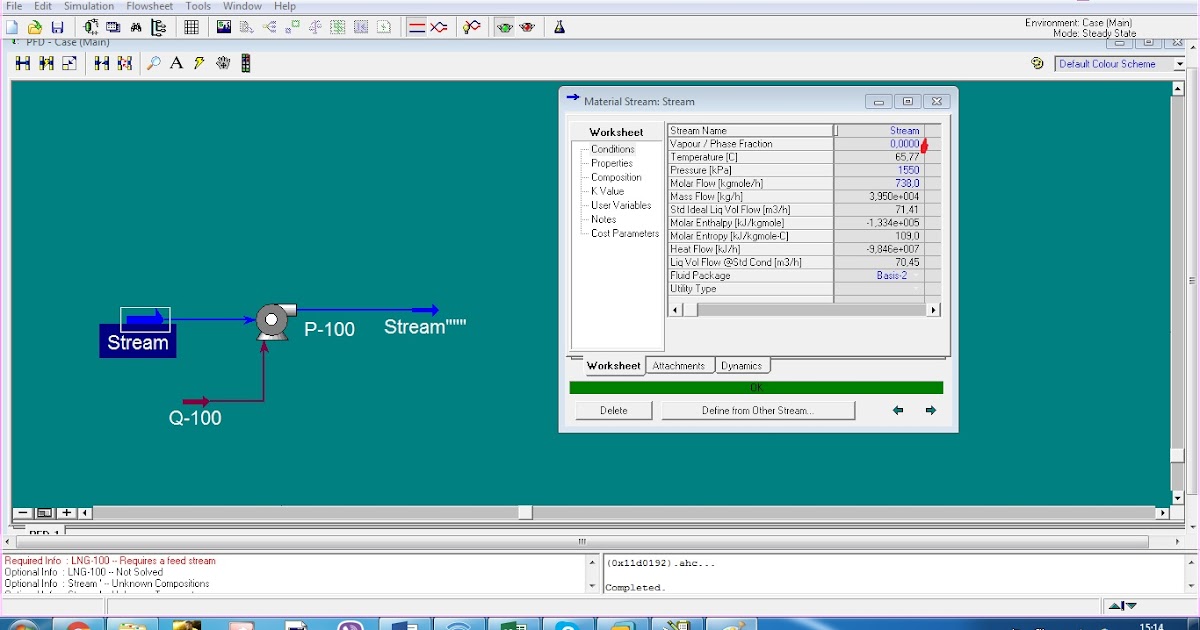Delete the stream with the Delete button
Screen dimensions: 1200x630
click(613, 410)
